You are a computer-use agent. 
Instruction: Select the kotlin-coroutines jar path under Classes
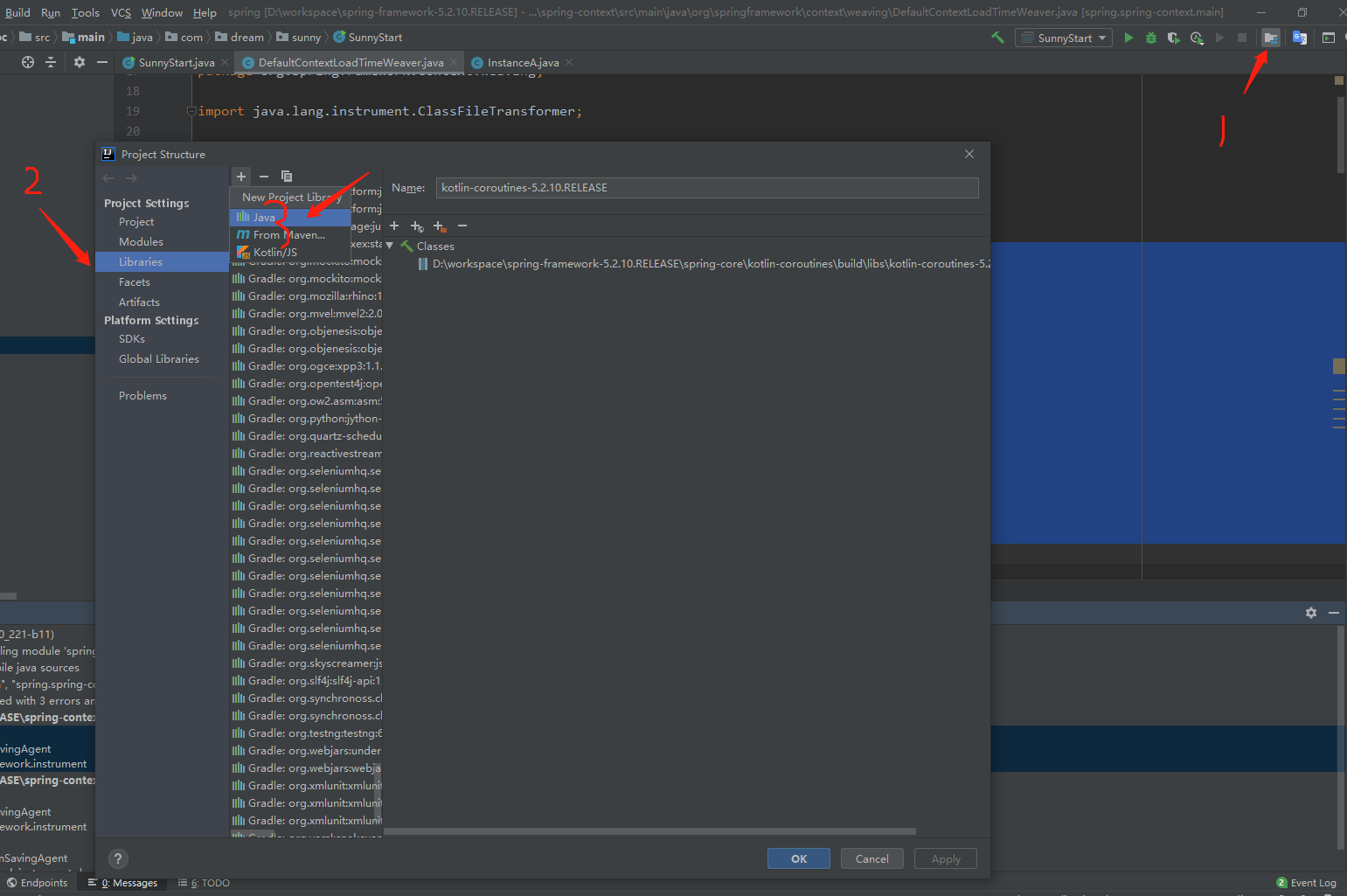pos(704,263)
